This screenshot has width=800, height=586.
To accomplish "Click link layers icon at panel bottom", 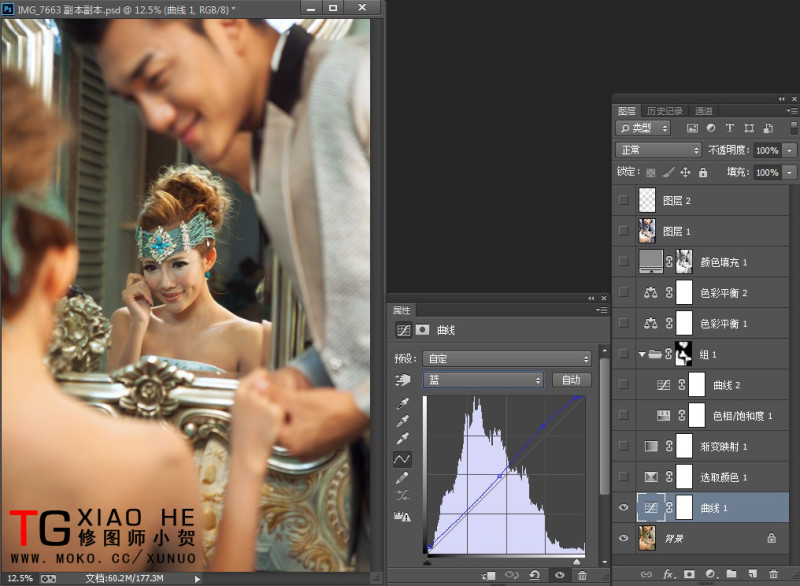I will [646, 574].
